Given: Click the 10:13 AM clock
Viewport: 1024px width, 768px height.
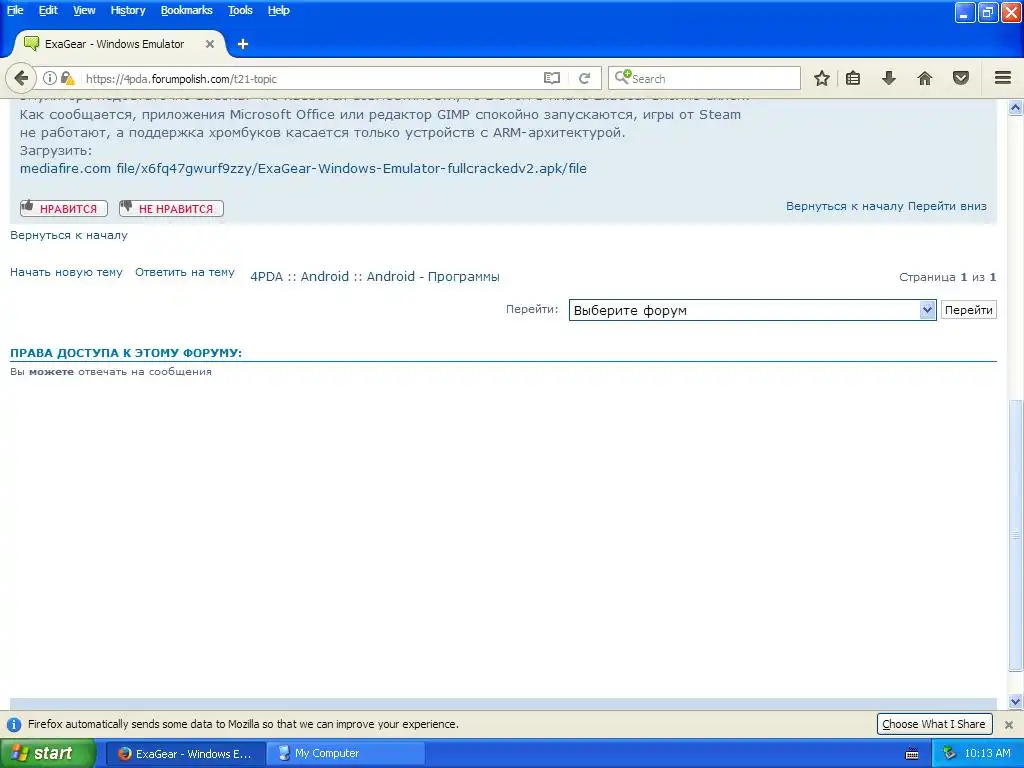Looking at the screenshot, I should (987, 754).
